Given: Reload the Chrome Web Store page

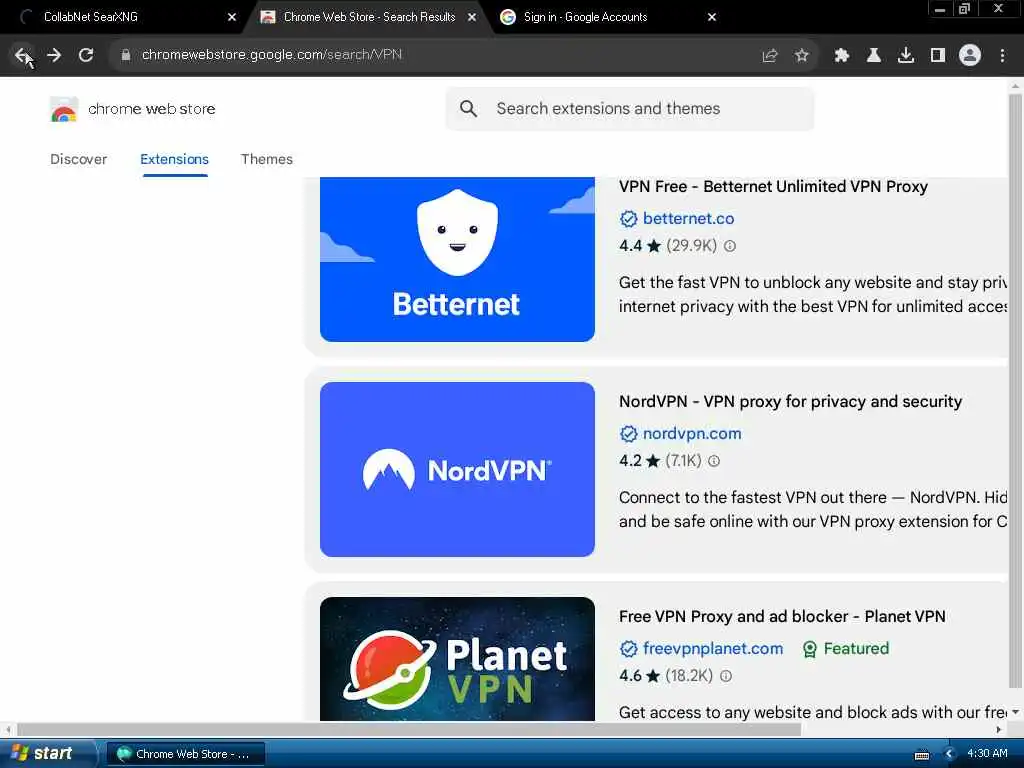Looking at the screenshot, I should click(86, 56).
